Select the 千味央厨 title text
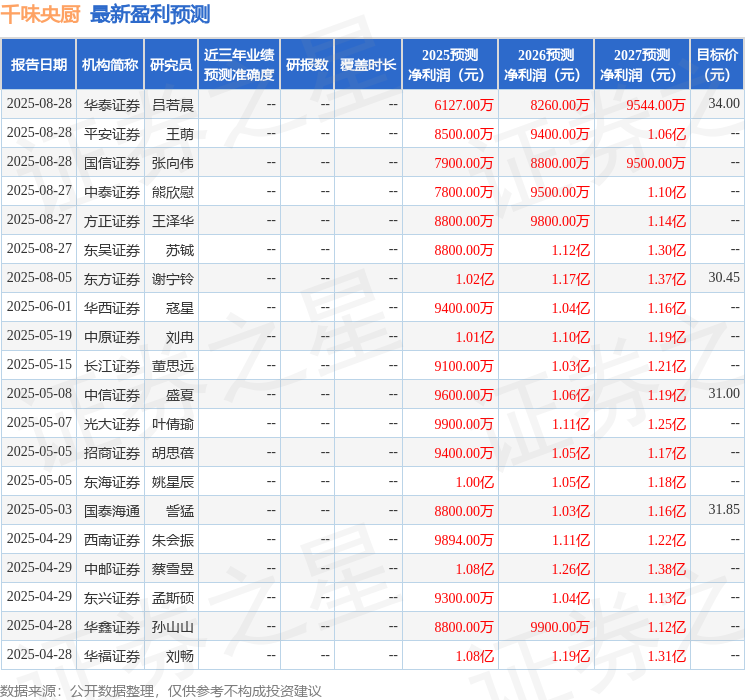 (x=40, y=14)
